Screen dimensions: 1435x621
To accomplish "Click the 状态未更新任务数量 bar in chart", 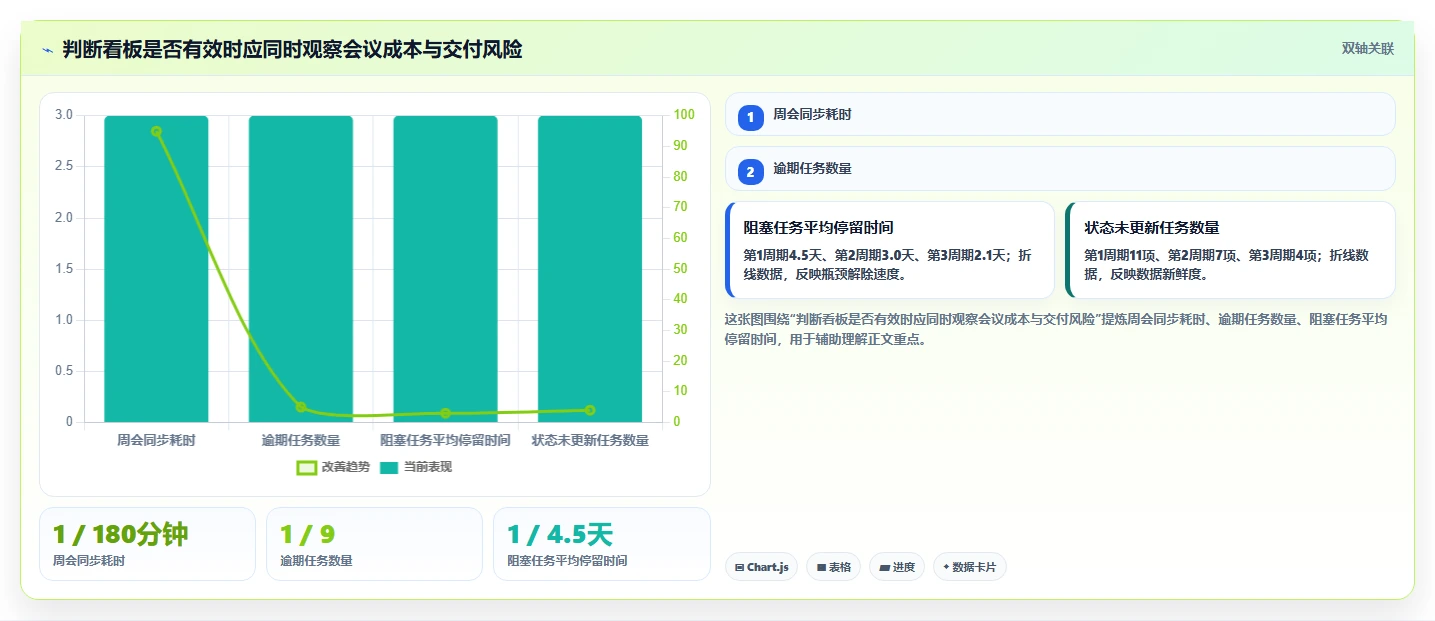I will pos(590,269).
